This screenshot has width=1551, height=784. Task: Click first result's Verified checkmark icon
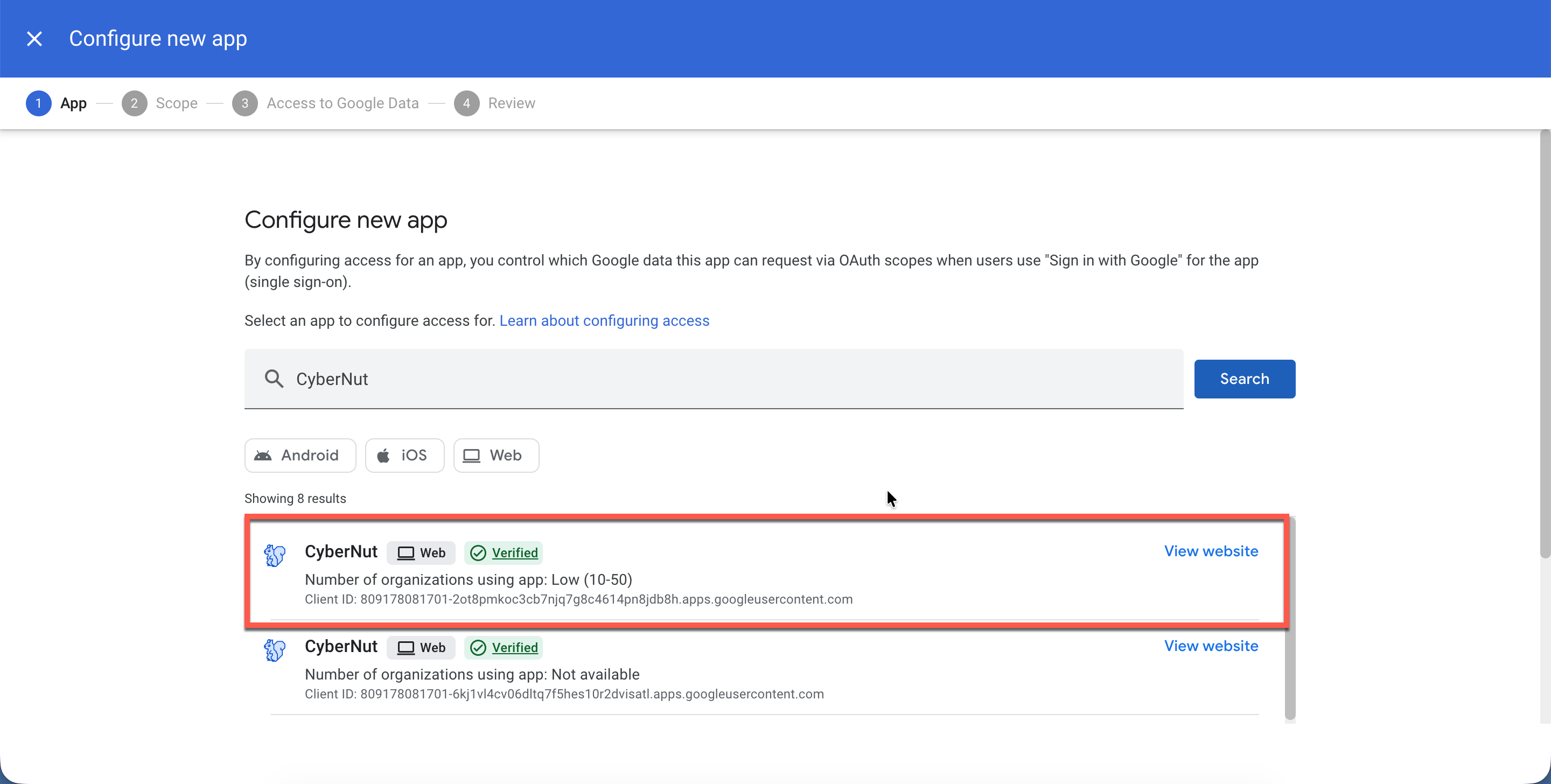tap(478, 553)
